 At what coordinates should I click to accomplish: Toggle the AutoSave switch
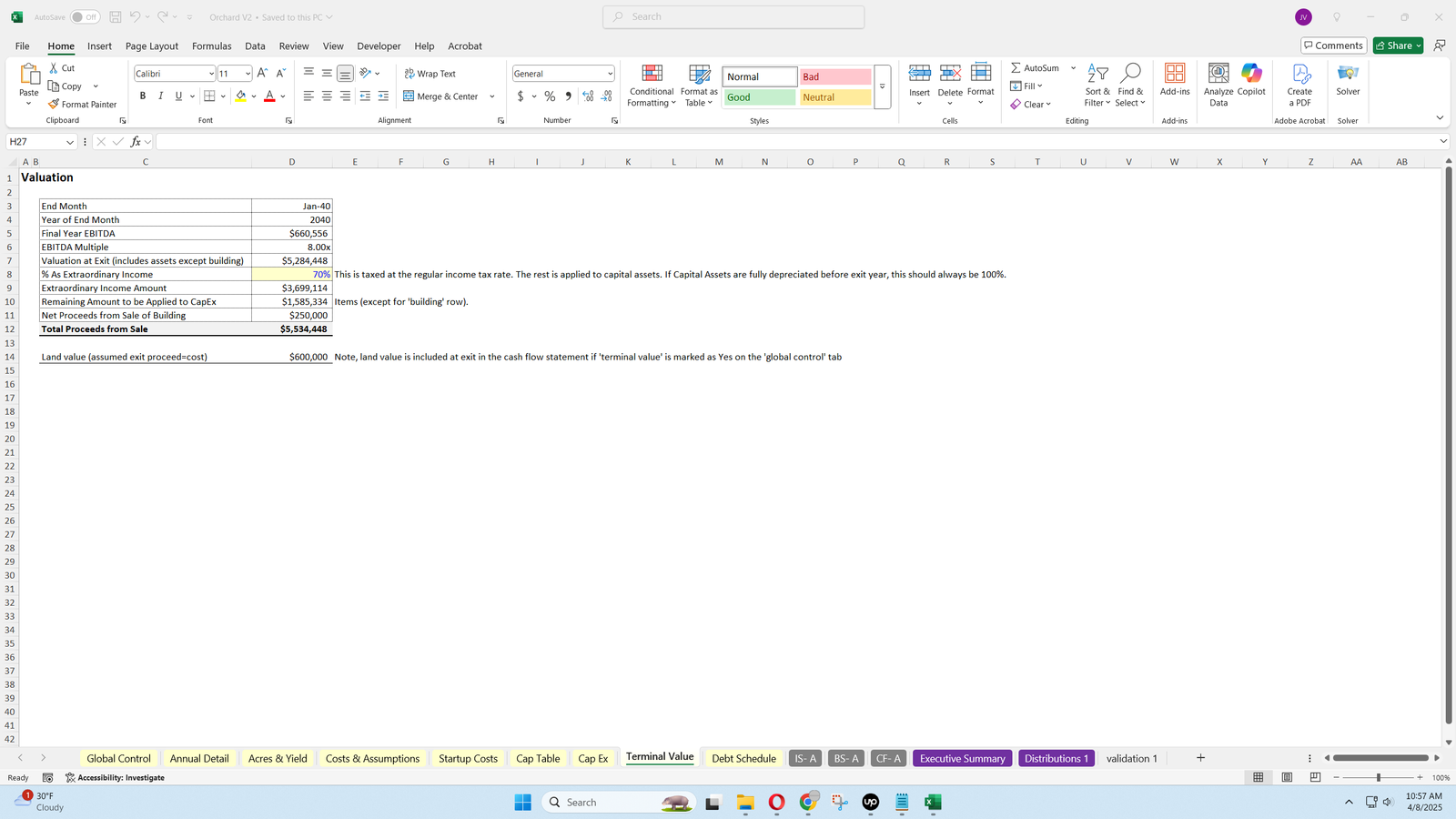point(85,17)
